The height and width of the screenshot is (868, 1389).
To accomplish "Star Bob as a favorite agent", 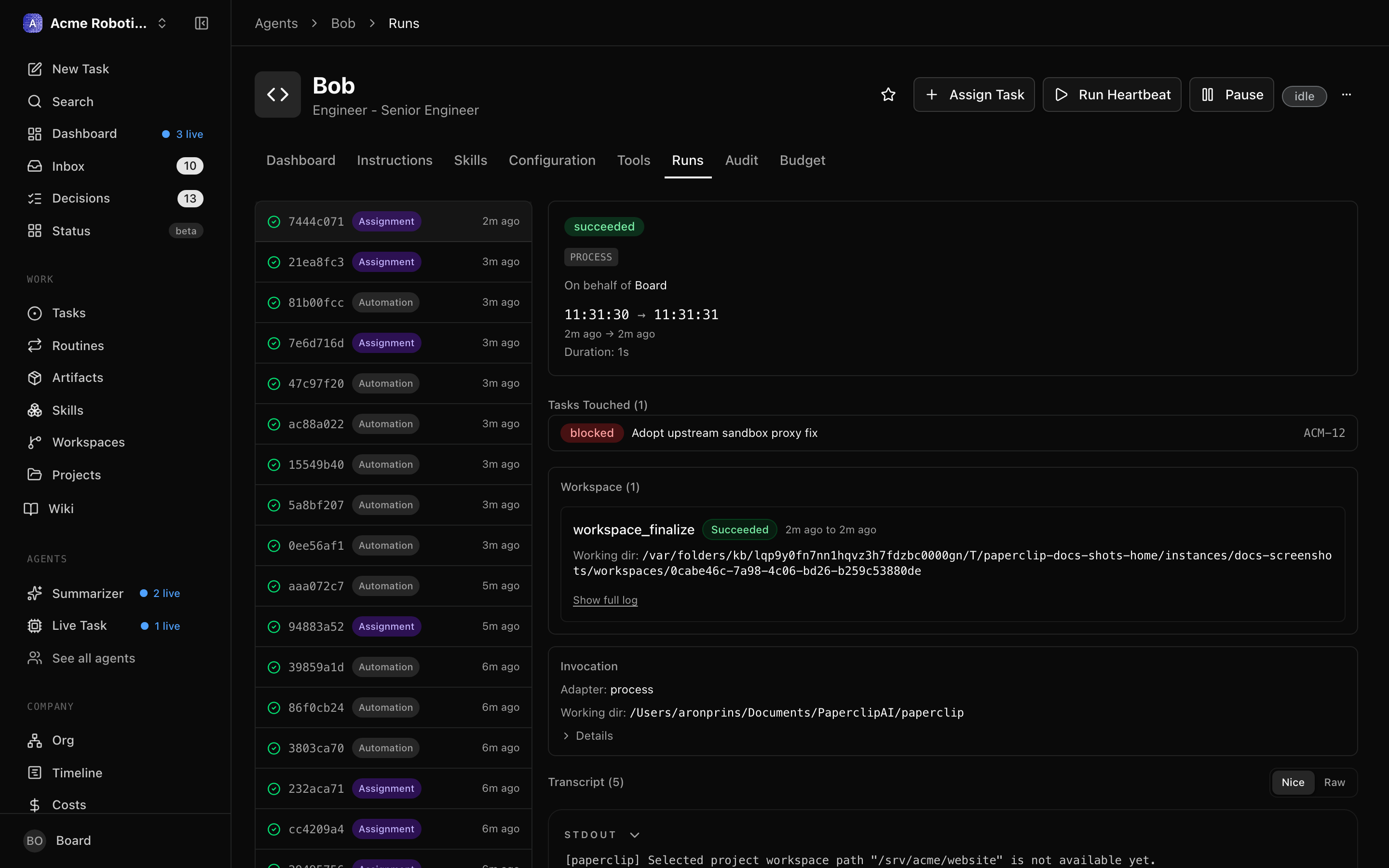I will click(x=888, y=95).
